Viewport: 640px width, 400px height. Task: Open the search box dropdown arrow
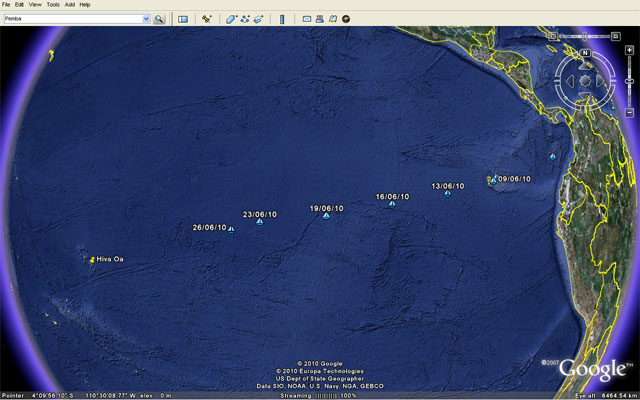(146, 19)
